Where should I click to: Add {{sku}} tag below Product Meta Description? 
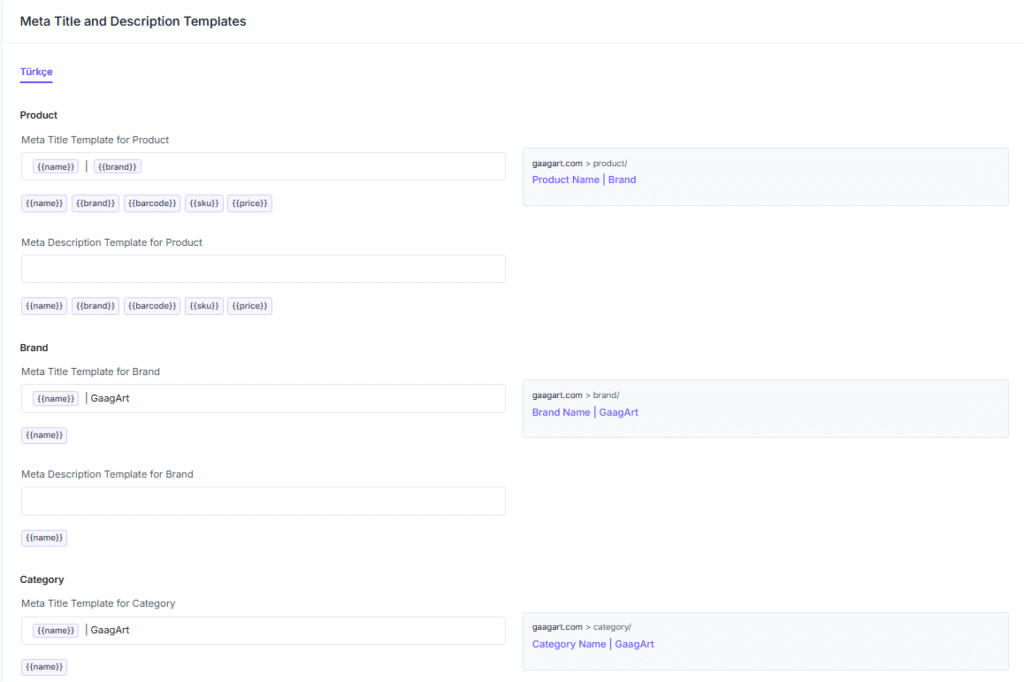coord(204,306)
